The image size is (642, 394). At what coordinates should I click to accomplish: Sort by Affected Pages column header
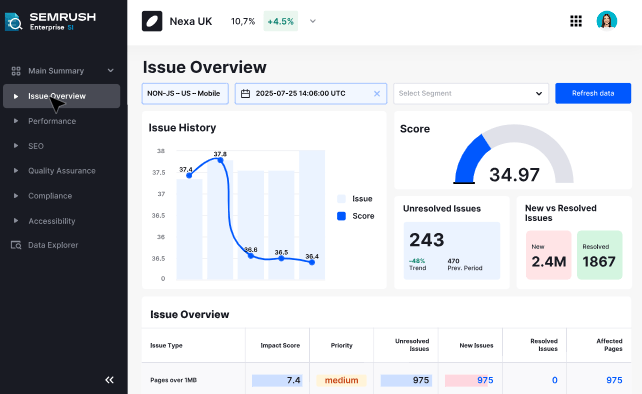[609, 345]
